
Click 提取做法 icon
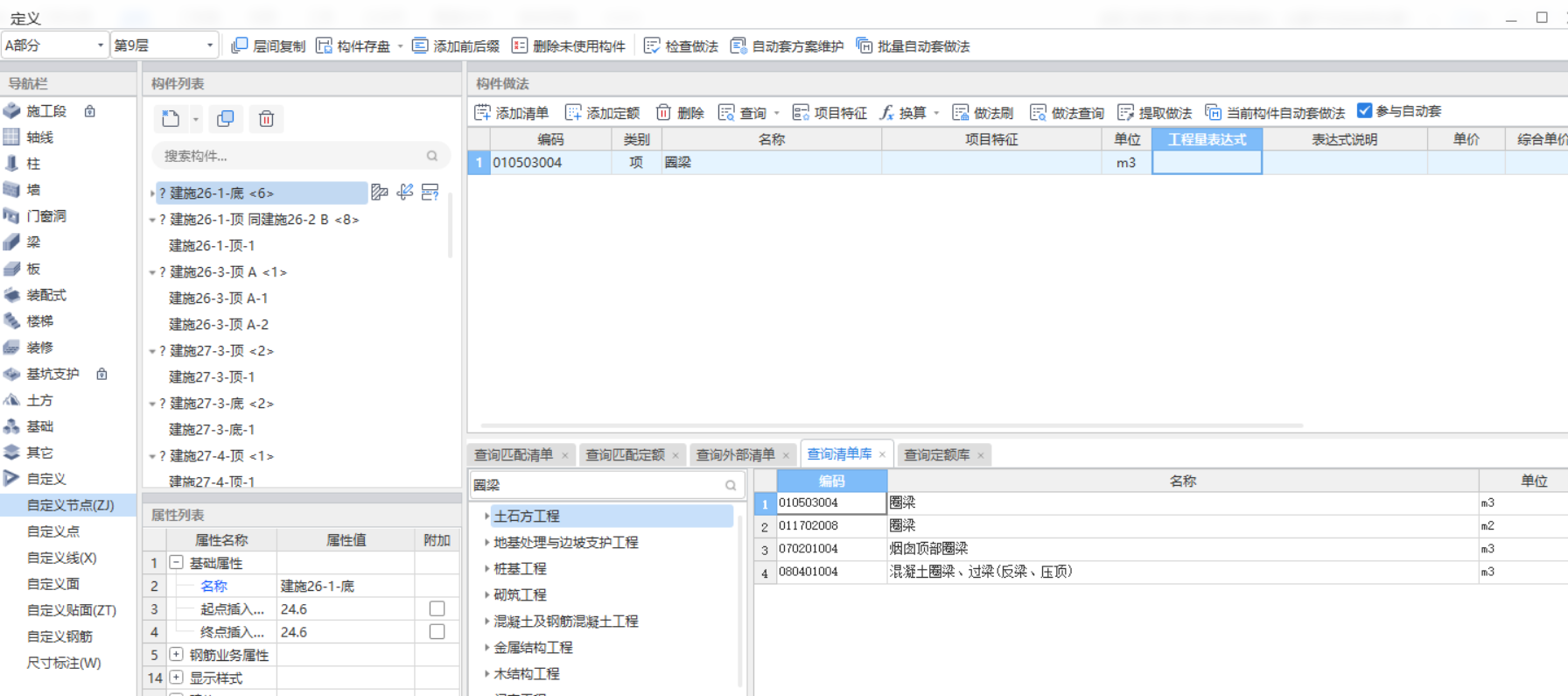(x=1125, y=112)
